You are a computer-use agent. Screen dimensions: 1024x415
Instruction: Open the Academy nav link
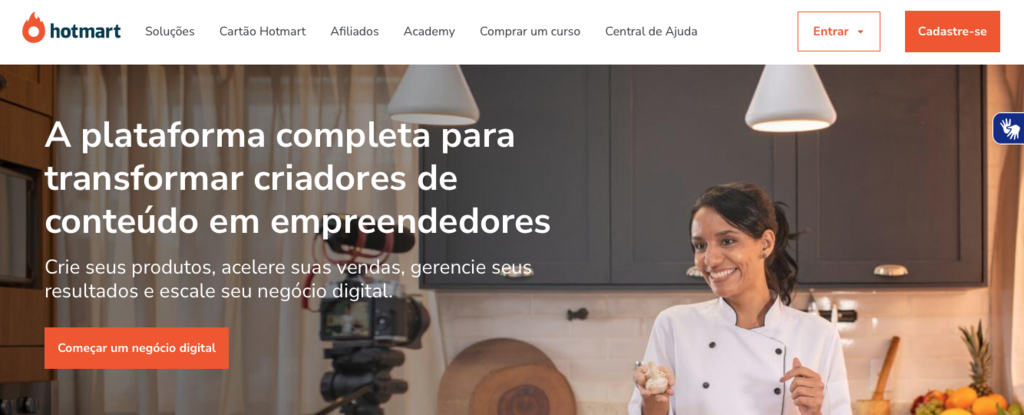(429, 31)
